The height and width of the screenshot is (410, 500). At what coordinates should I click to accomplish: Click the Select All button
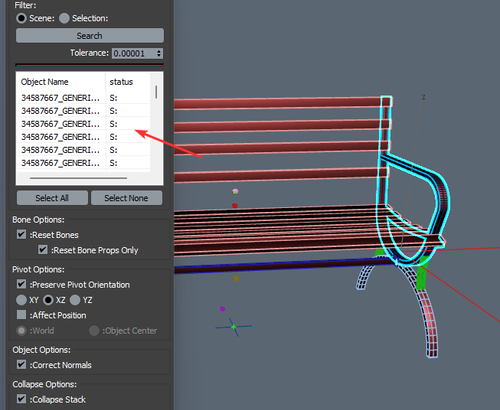point(52,198)
